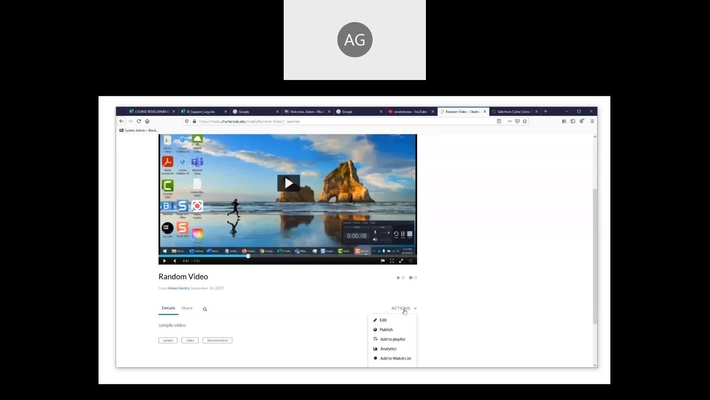Bookmark the page with star icon
The height and width of the screenshot is (400, 710).
pyautogui.click(x=525, y=121)
